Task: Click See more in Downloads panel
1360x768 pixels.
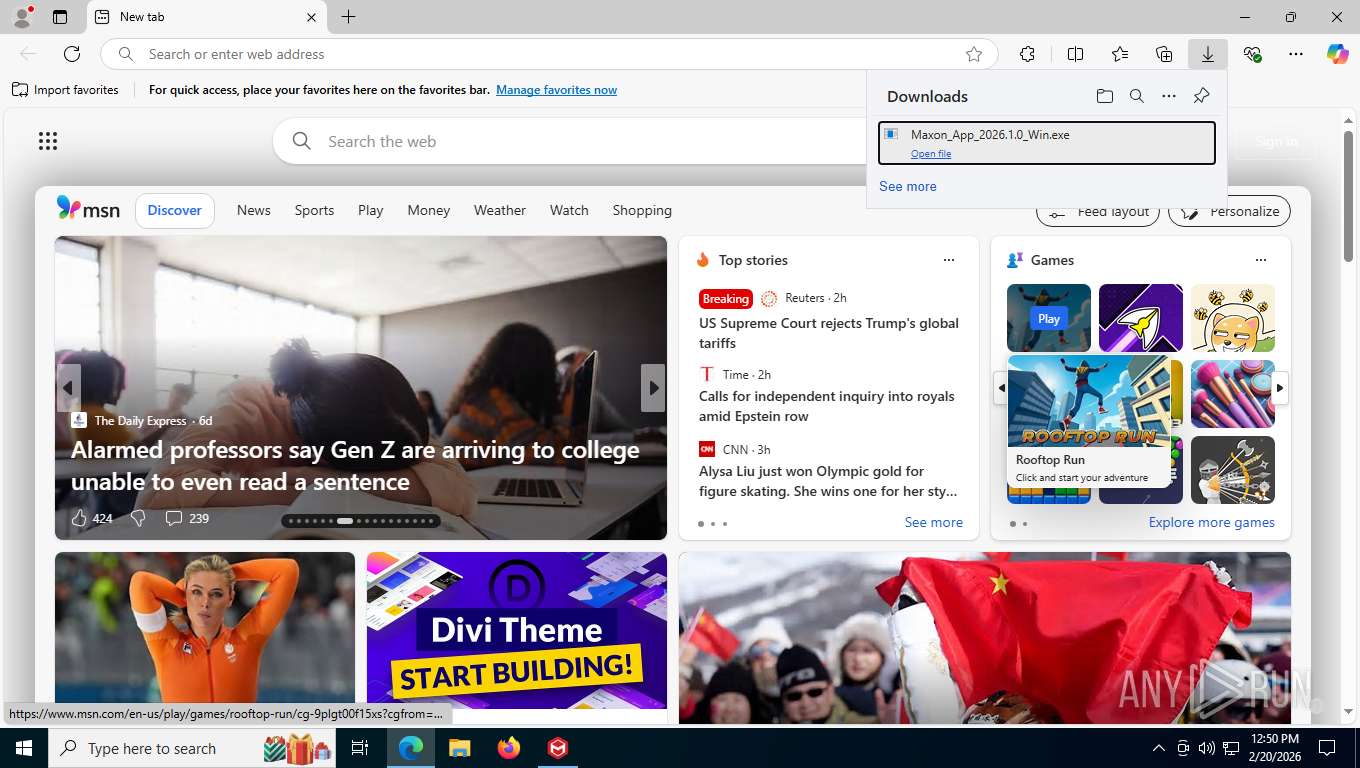Action: 908,186
